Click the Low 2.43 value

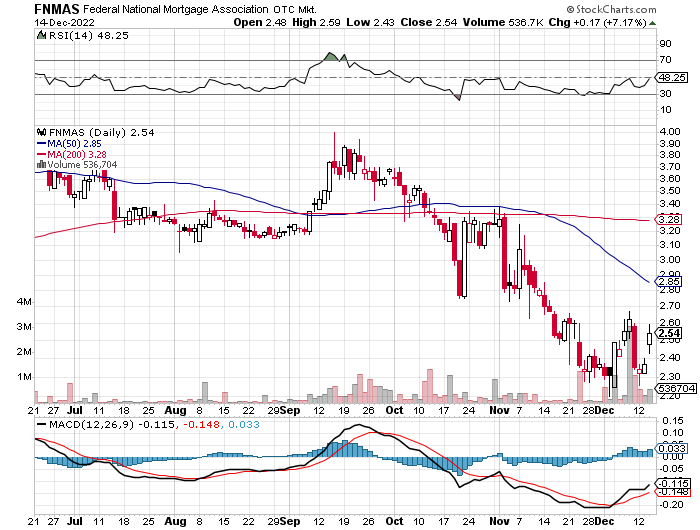[371, 22]
